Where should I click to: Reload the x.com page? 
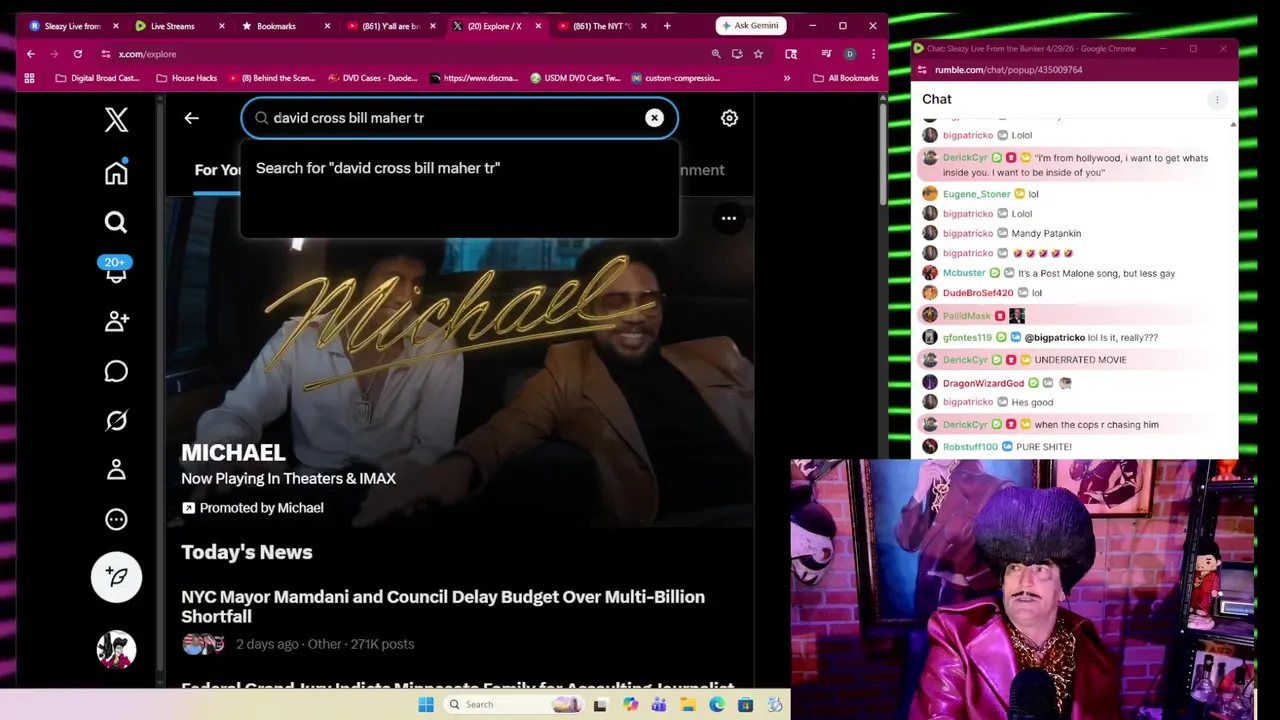(78, 54)
